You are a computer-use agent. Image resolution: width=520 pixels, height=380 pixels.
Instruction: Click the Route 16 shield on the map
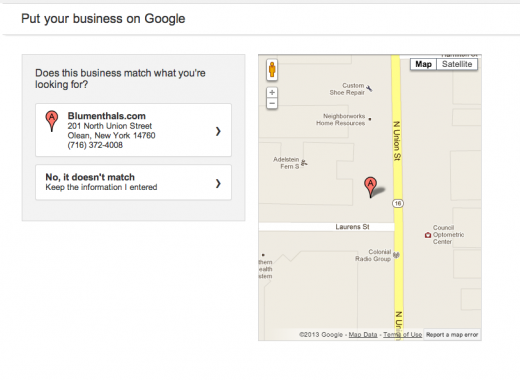click(398, 203)
